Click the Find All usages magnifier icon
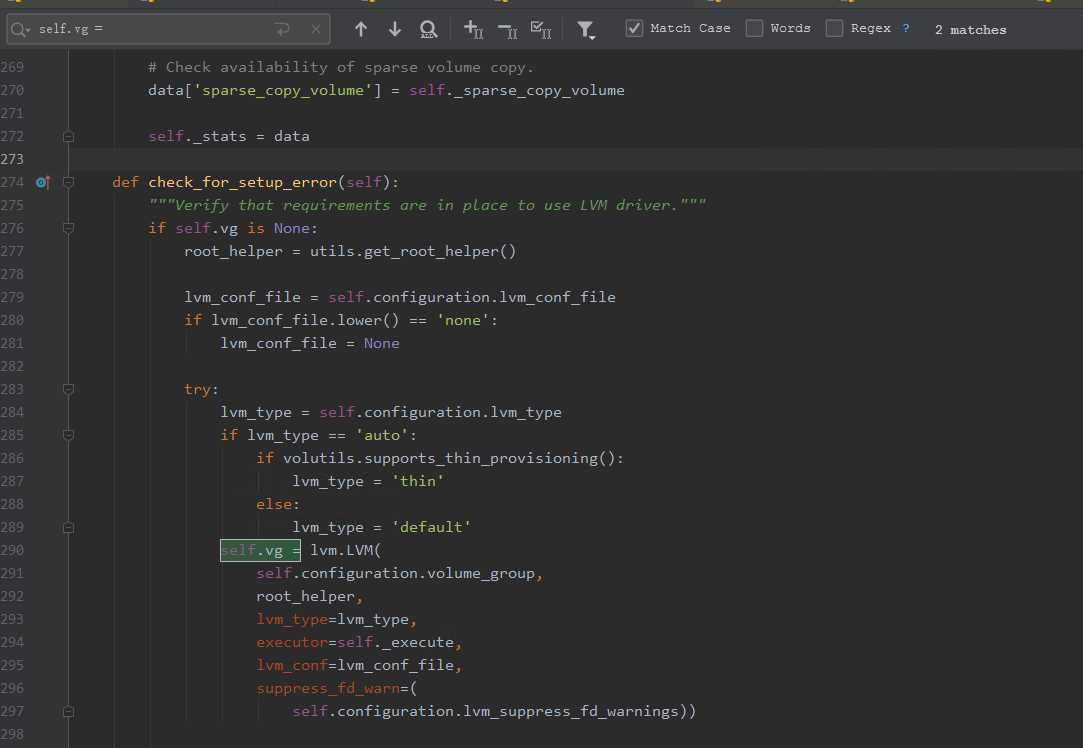 [x=428, y=29]
